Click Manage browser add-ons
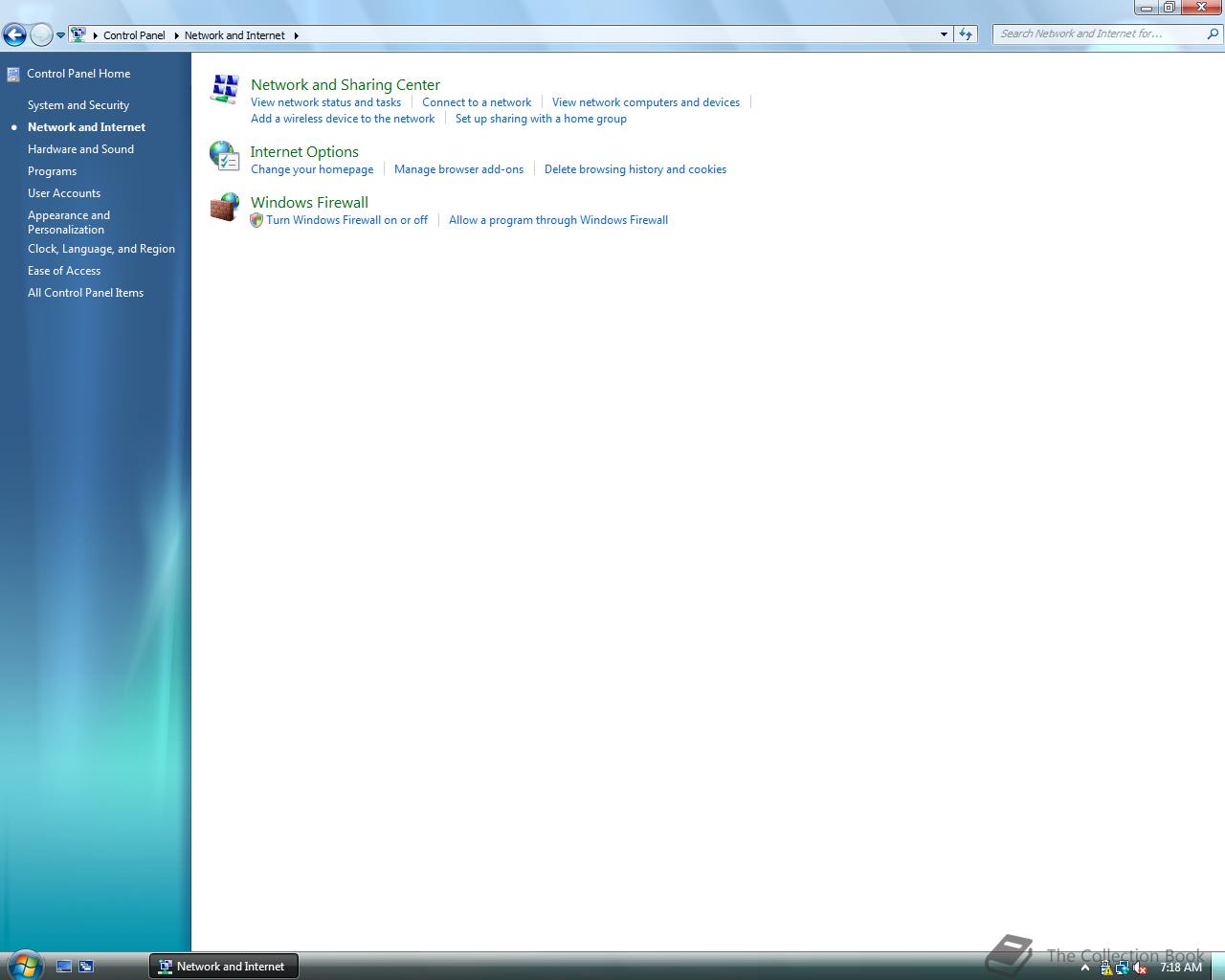Screen dimensions: 1225x980 click(x=458, y=169)
